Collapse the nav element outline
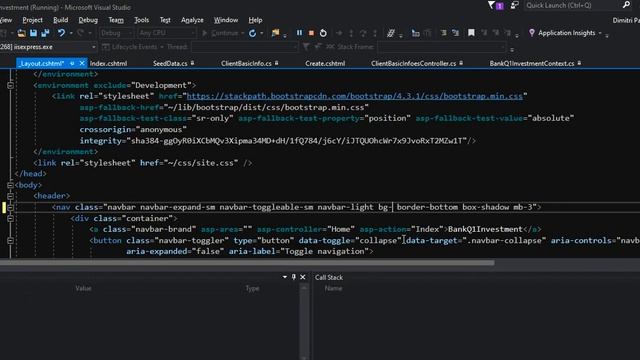Viewport: 640px width, 360px height. (x=10, y=207)
